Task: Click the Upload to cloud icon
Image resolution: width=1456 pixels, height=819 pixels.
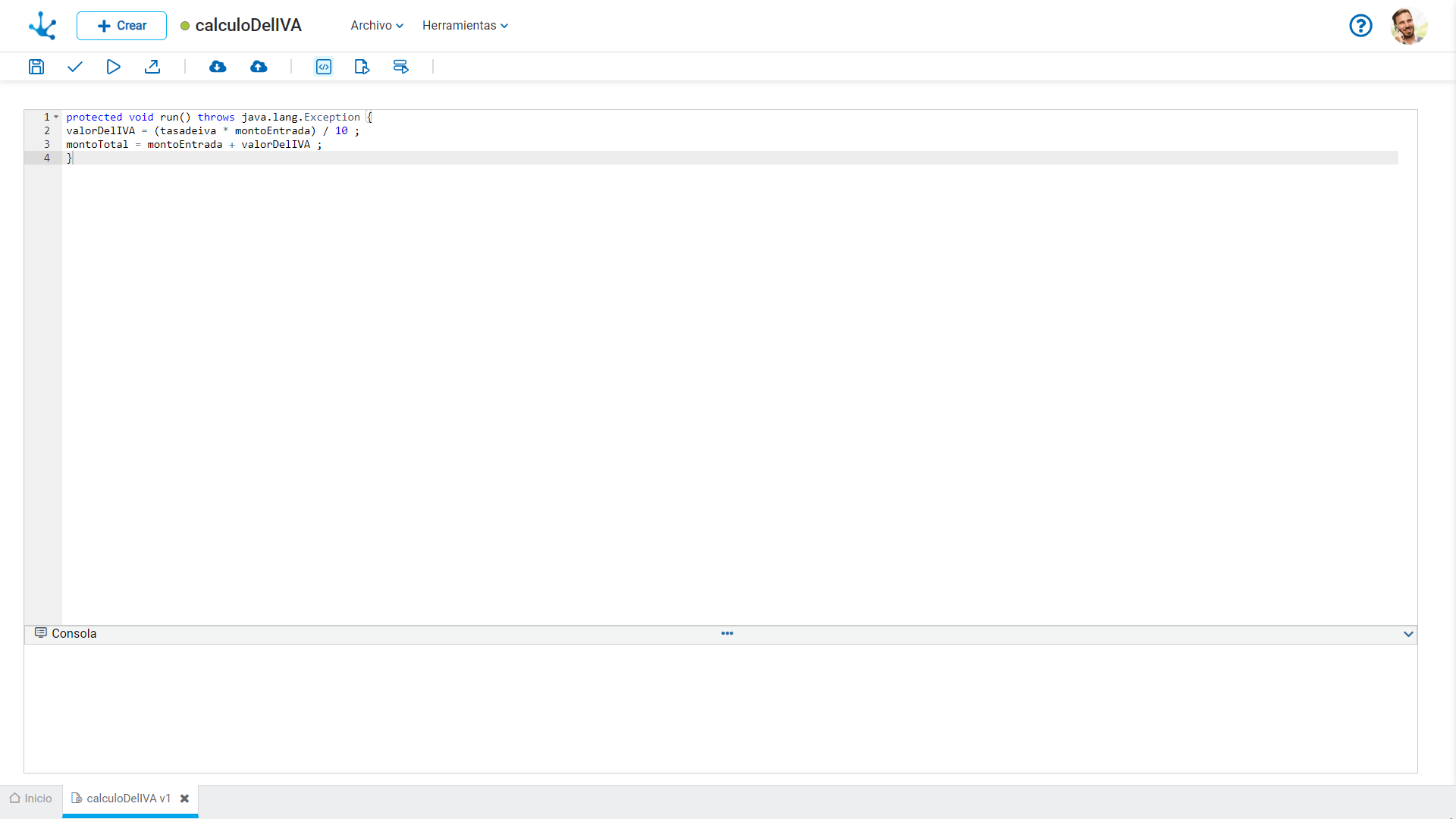Action: point(258,66)
